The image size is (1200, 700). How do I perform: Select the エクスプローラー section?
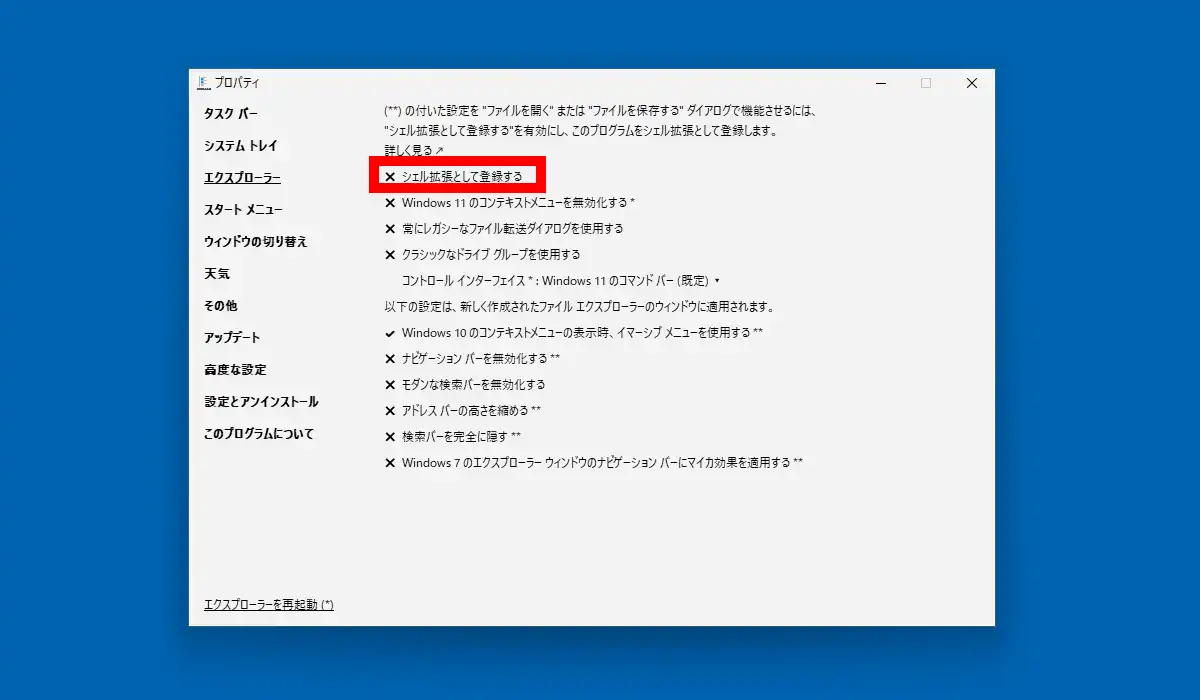click(242, 178)
